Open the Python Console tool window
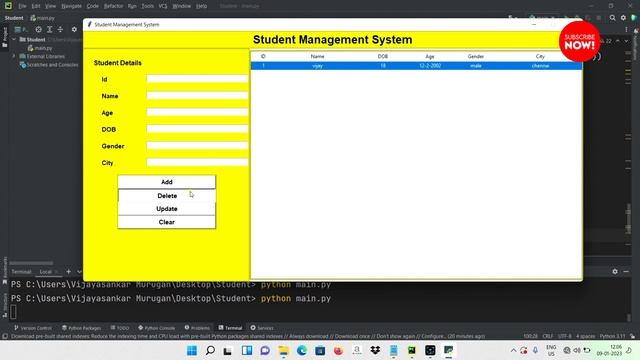Screen dimensions: 640x360 [156, 328]
